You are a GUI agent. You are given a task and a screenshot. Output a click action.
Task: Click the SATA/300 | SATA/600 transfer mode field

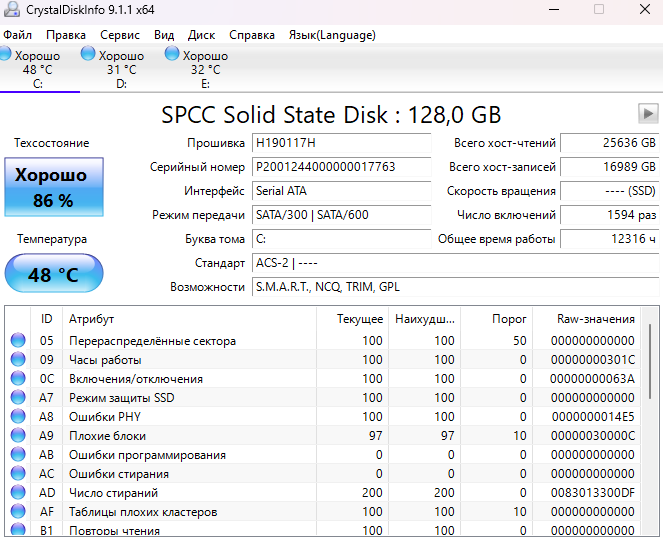(341, 215)
